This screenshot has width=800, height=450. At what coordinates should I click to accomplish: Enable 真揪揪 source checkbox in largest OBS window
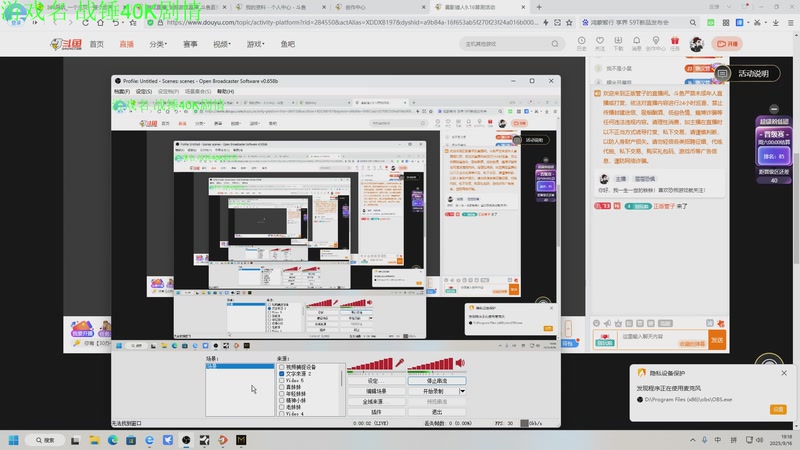point(282,387)
